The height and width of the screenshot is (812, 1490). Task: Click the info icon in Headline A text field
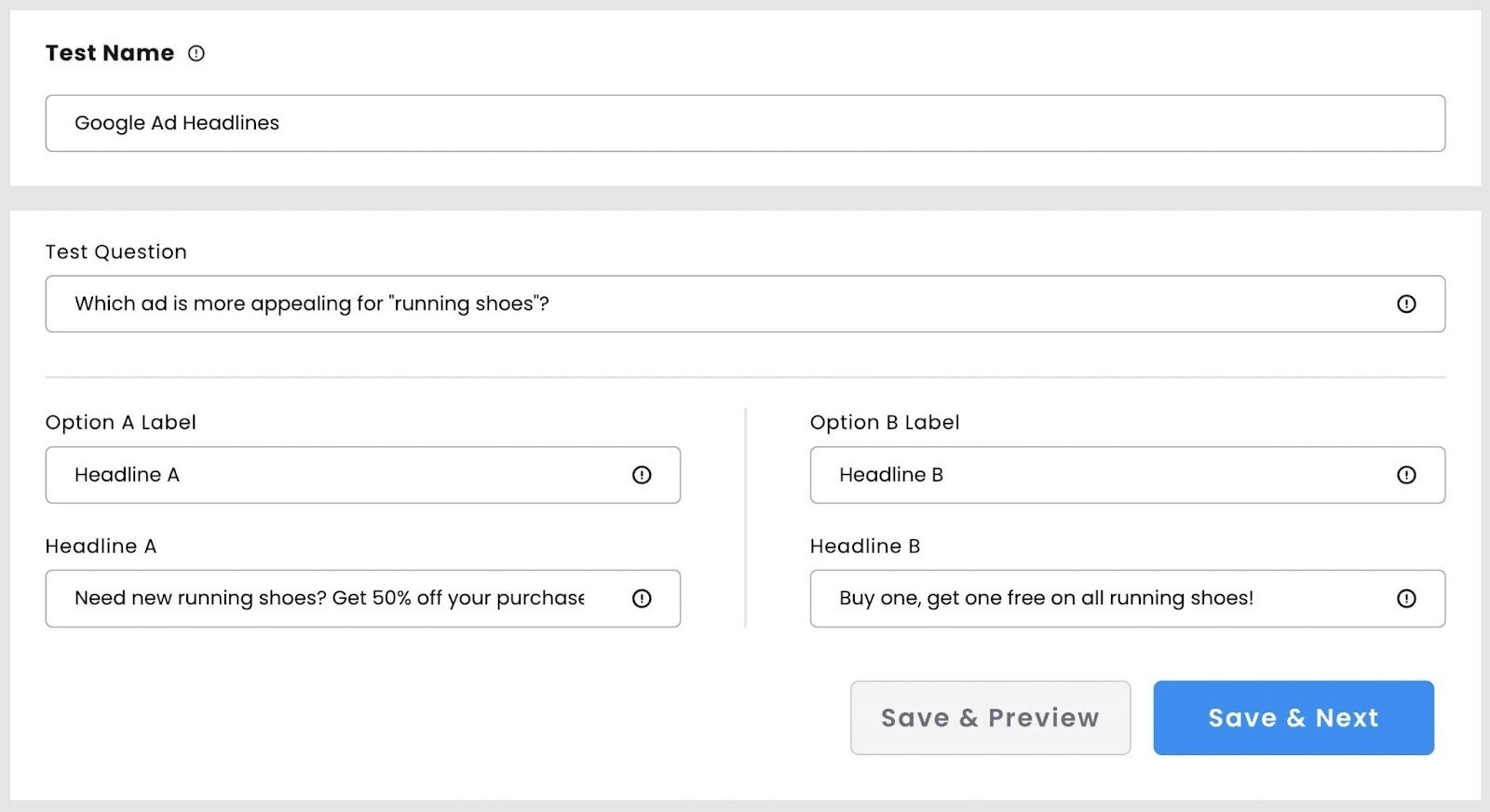pos(642,599)
